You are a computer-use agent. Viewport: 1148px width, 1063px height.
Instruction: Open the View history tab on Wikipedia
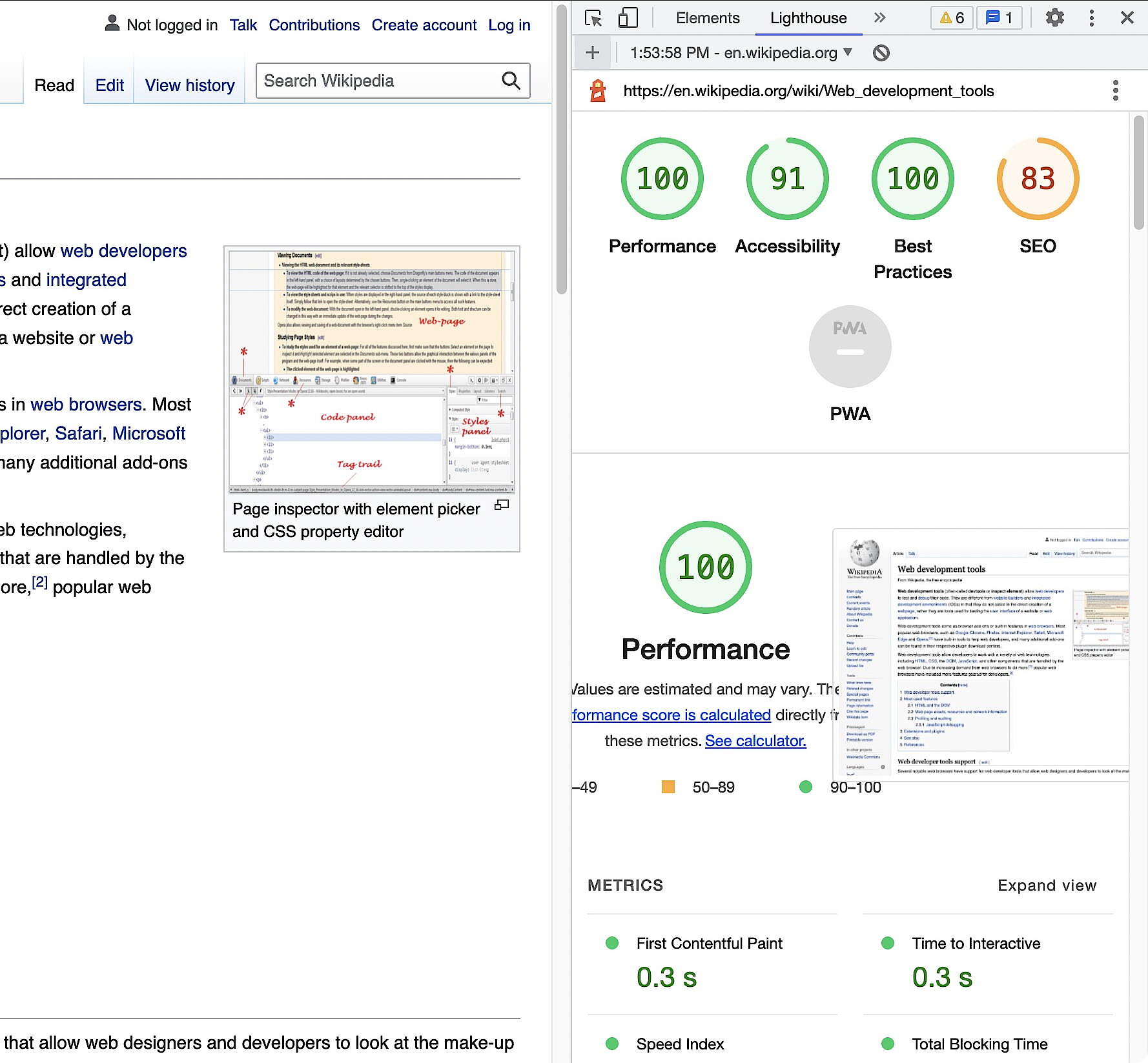(189, 85)
